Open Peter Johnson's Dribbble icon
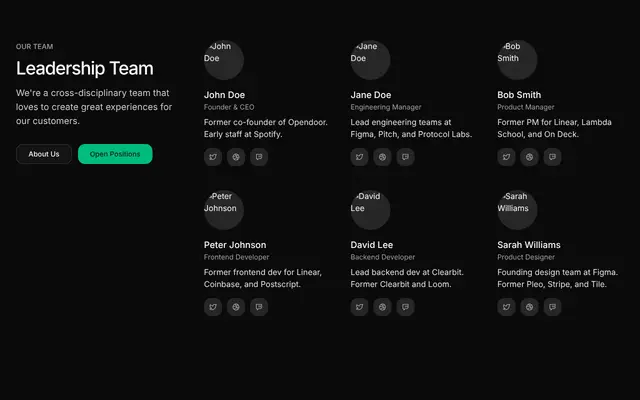 [x=236, y=307]
